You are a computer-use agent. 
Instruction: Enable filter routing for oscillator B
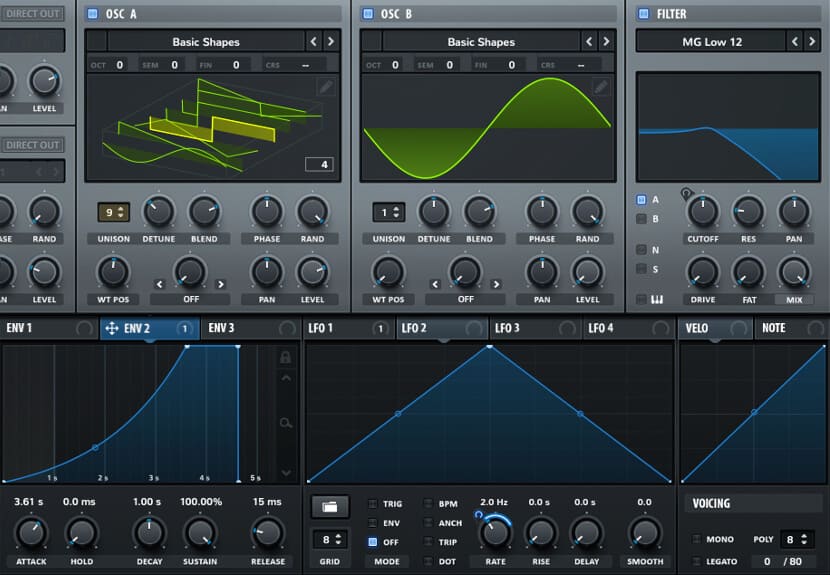tap(641, 219)
